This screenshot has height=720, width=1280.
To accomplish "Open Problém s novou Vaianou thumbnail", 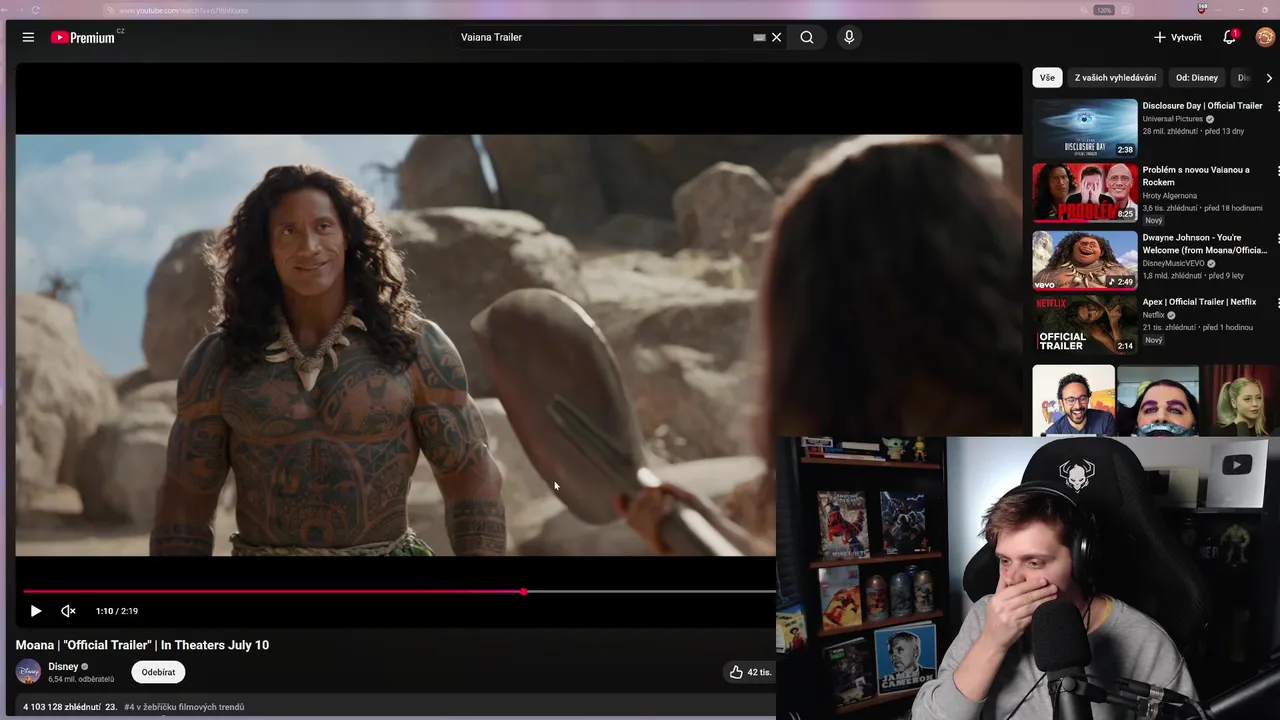I will coord(1085,192).
